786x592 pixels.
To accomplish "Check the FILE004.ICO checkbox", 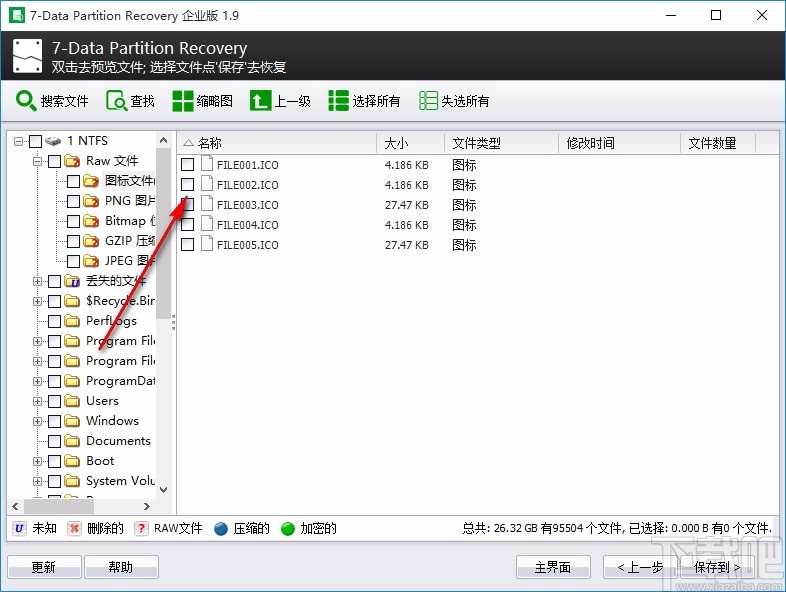I will 187,225.
